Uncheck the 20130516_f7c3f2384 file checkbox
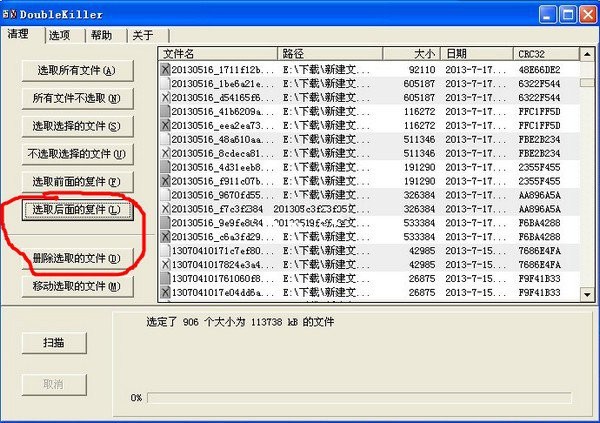The width and height of the screenshot is (600, 423). 165,209
